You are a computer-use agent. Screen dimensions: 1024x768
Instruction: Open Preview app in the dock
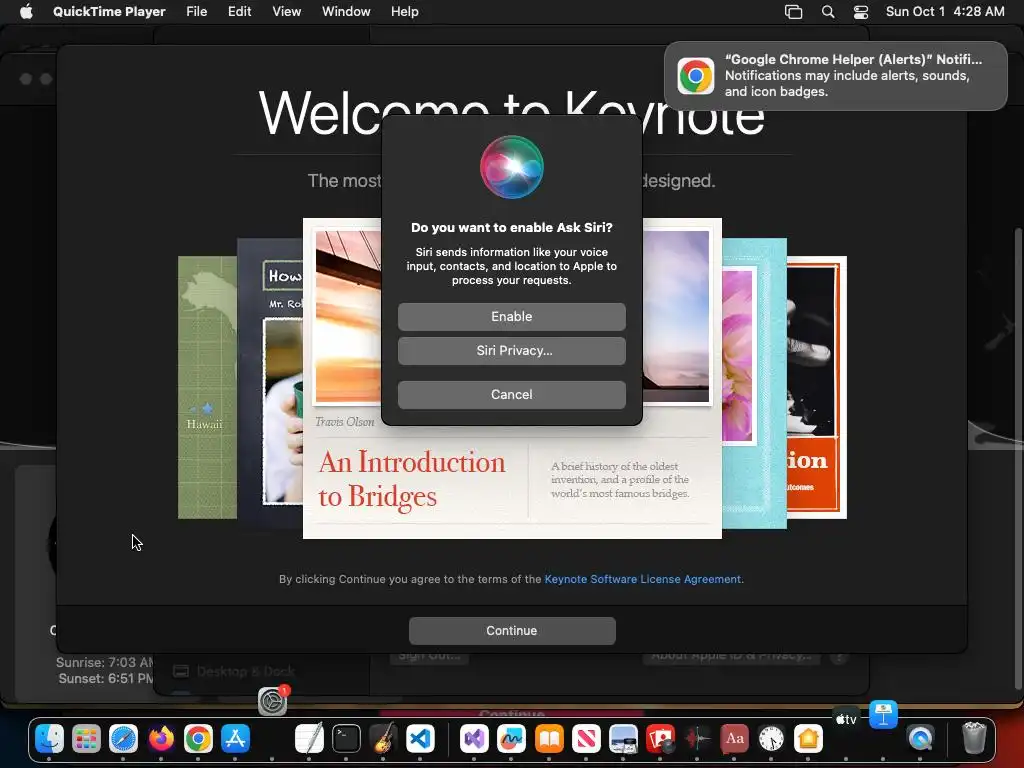tap(624, 739)
